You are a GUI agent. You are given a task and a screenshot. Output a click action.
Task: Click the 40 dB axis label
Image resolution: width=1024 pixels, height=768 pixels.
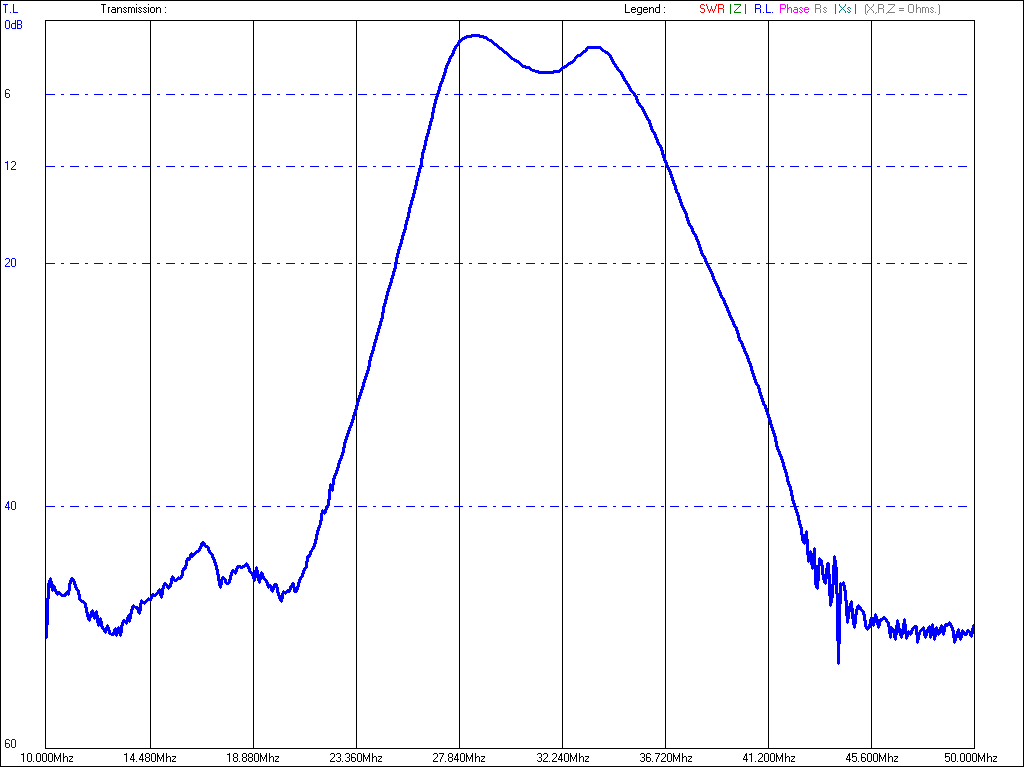(x=10, y=505)
